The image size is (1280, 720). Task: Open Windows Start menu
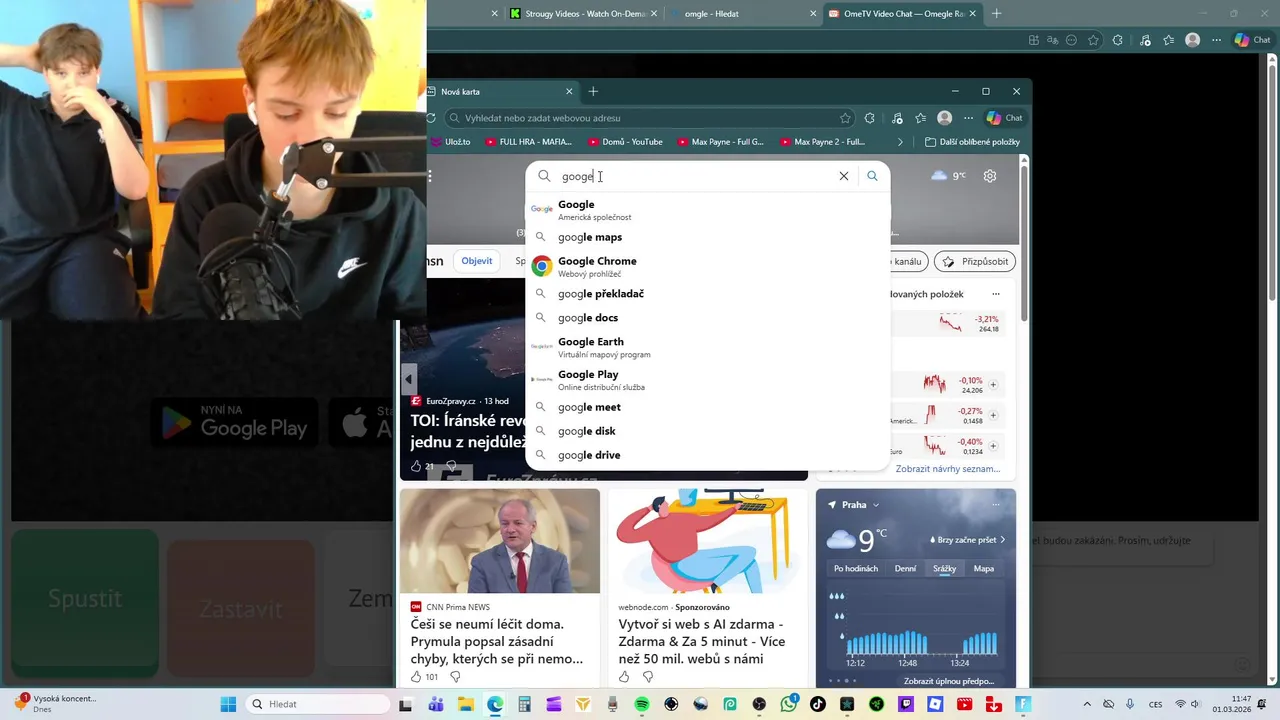click(228, 704)
